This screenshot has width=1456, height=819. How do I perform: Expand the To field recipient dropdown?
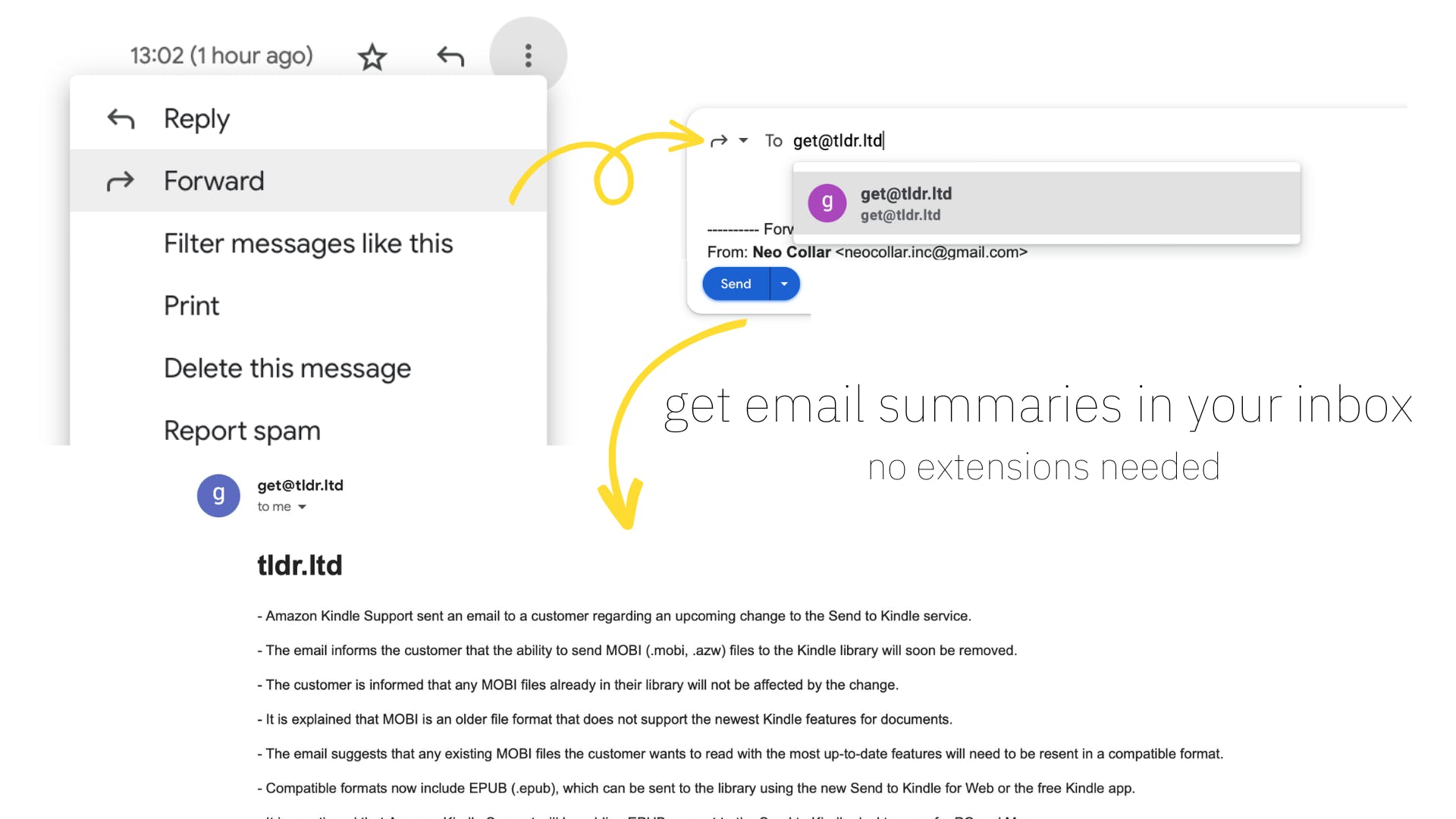(745, 141)
